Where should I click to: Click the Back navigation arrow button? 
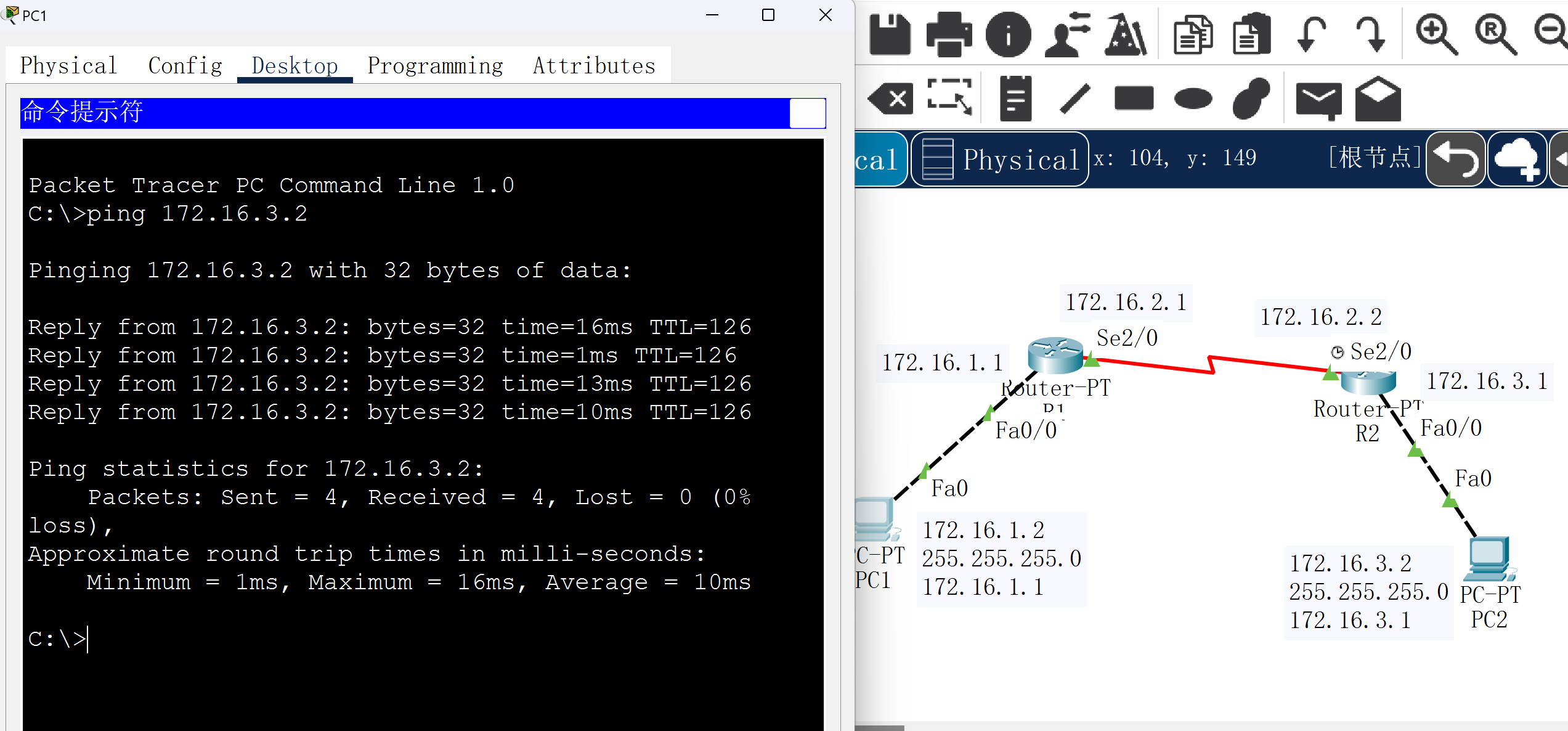1455,159
